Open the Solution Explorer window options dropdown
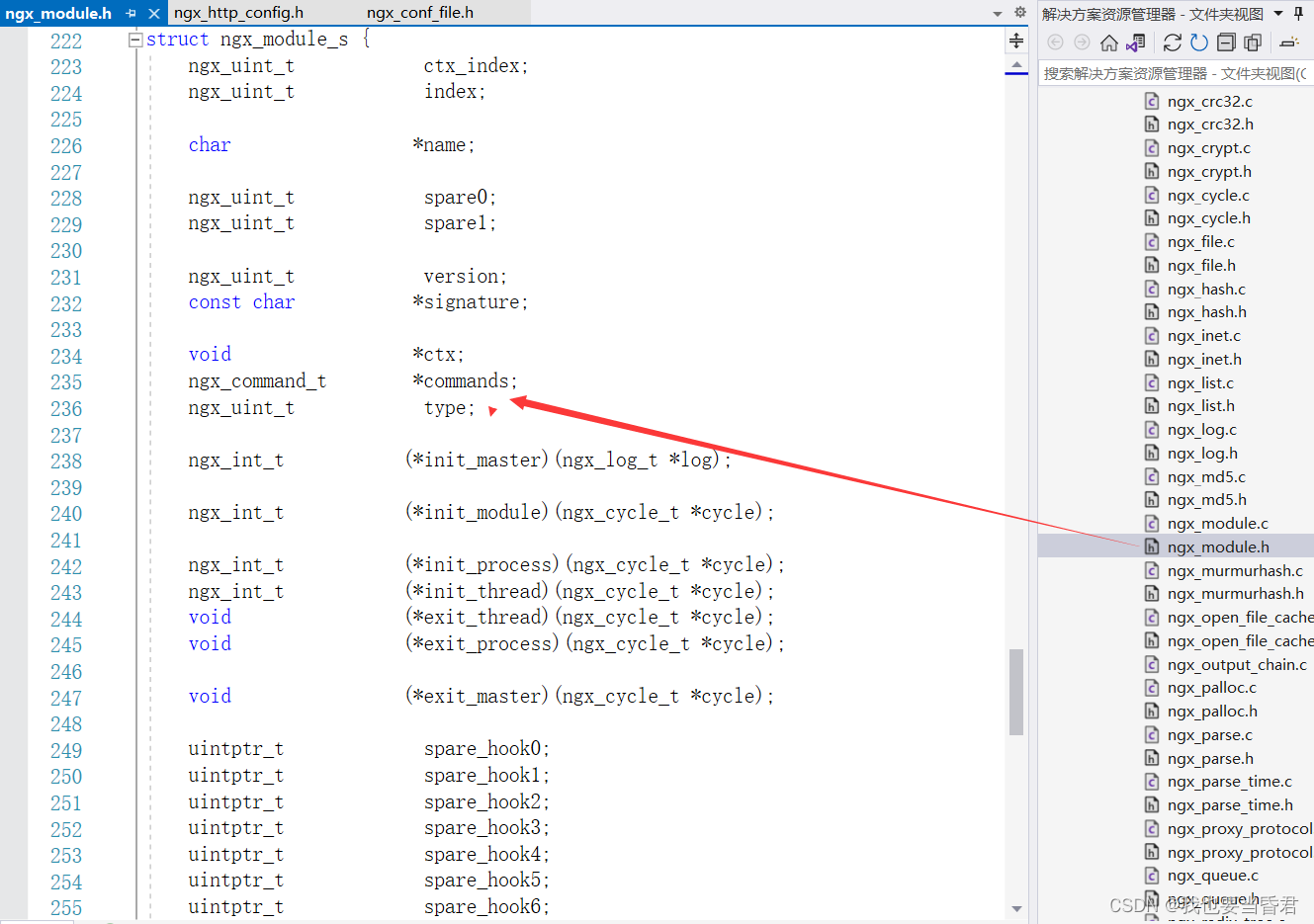The image size is (1314, 924). (1278, 14)
